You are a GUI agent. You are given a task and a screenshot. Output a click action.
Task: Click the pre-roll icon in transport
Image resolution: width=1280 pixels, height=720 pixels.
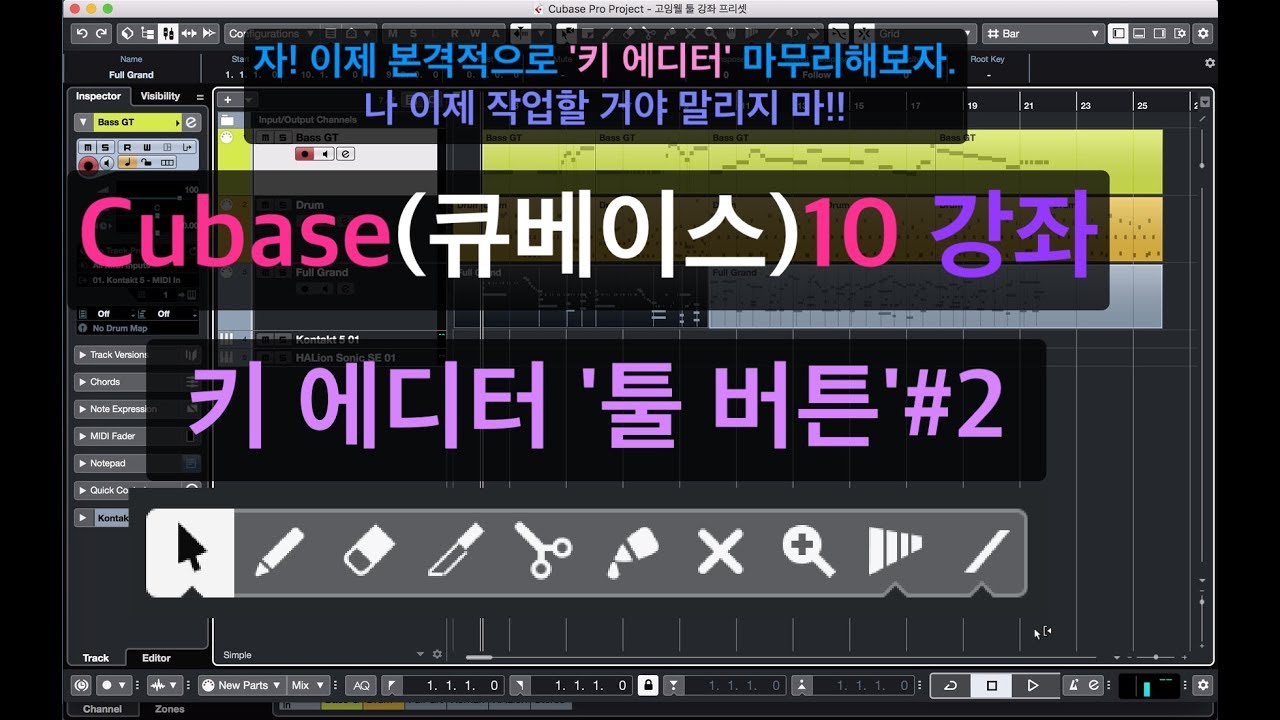[x=674, y=685]
